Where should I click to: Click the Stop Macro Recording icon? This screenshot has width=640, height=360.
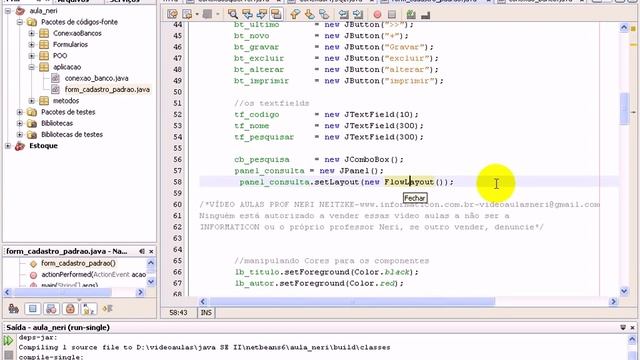tap(392, 15)
